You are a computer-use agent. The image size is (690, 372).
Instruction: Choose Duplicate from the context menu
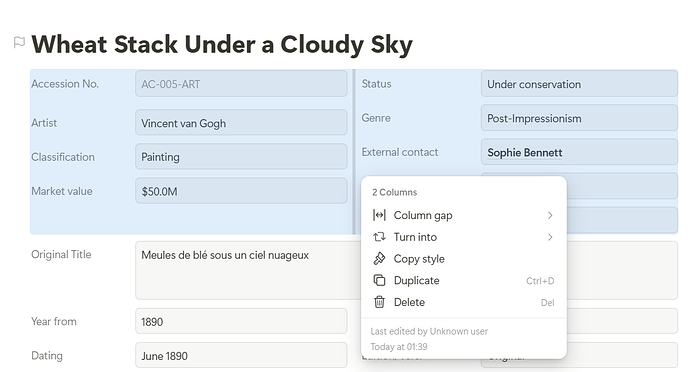[463, 280]
